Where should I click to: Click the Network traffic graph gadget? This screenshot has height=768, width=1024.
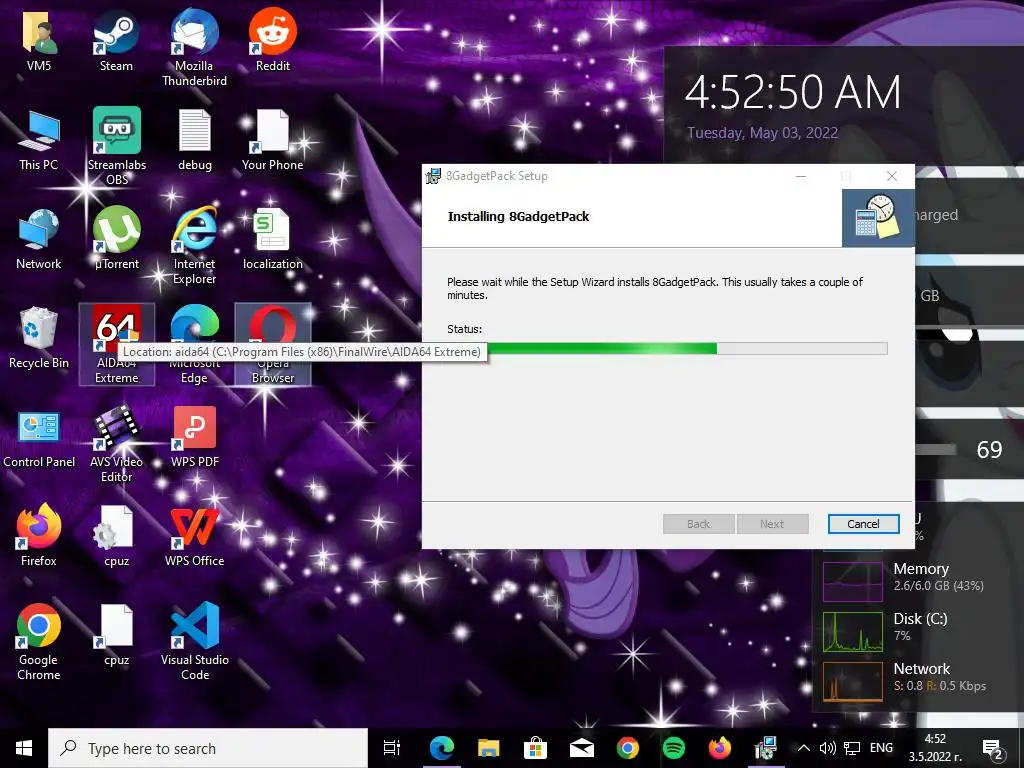tap(853, 681)
